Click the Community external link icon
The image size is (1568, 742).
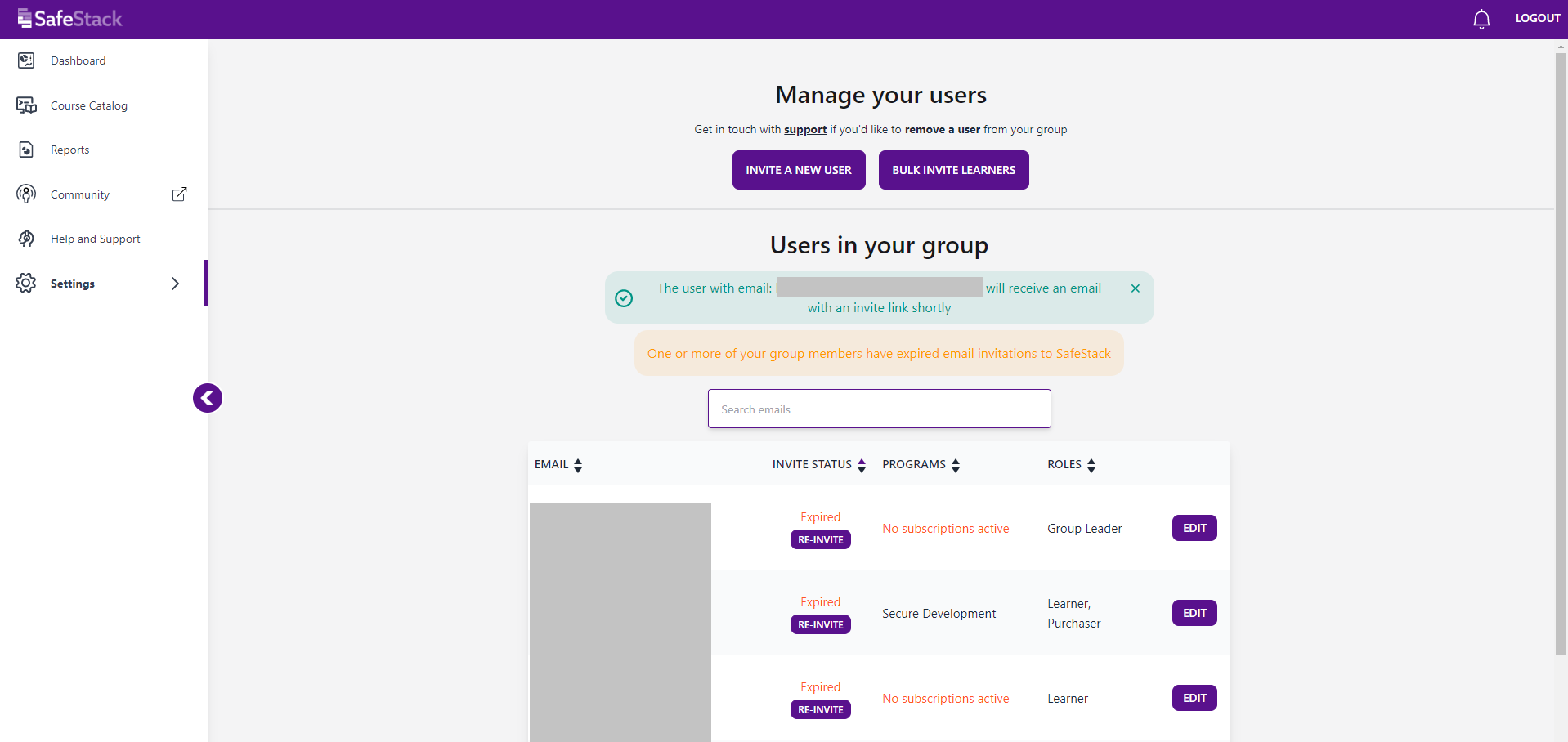click(x=179, y=194)
